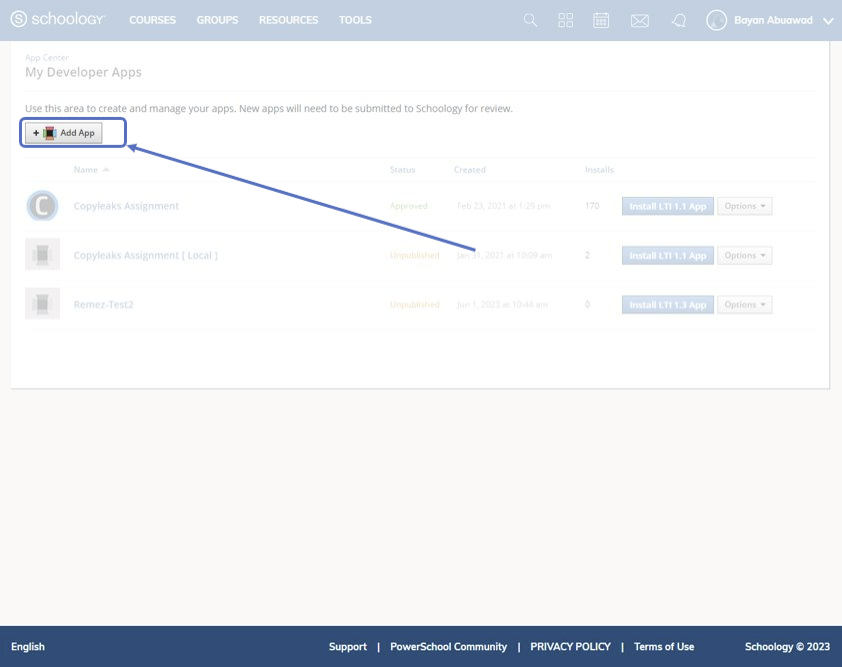
Task: Click the Status column header
Action: pos(402,170)
